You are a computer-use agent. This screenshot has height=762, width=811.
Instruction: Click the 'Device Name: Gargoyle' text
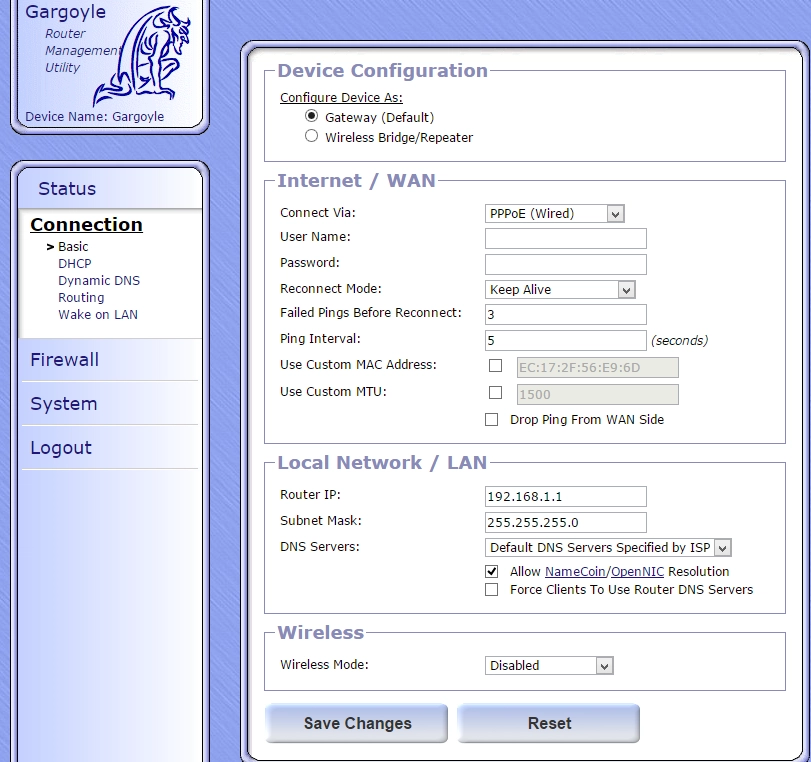point(95,117)
